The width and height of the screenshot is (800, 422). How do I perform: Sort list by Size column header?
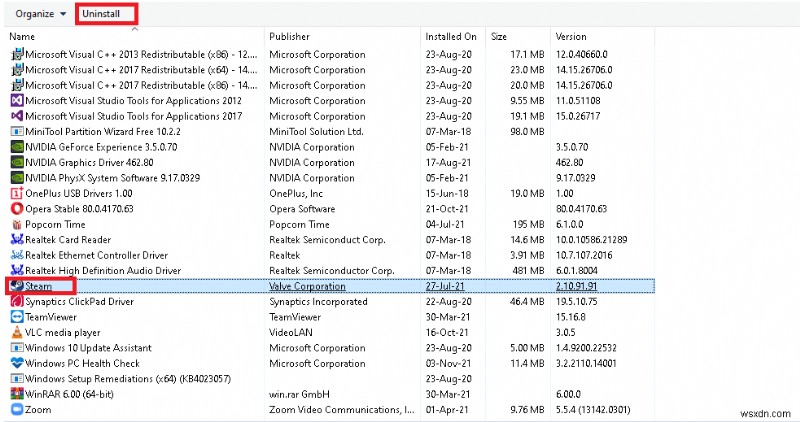[x=498, y=36]
